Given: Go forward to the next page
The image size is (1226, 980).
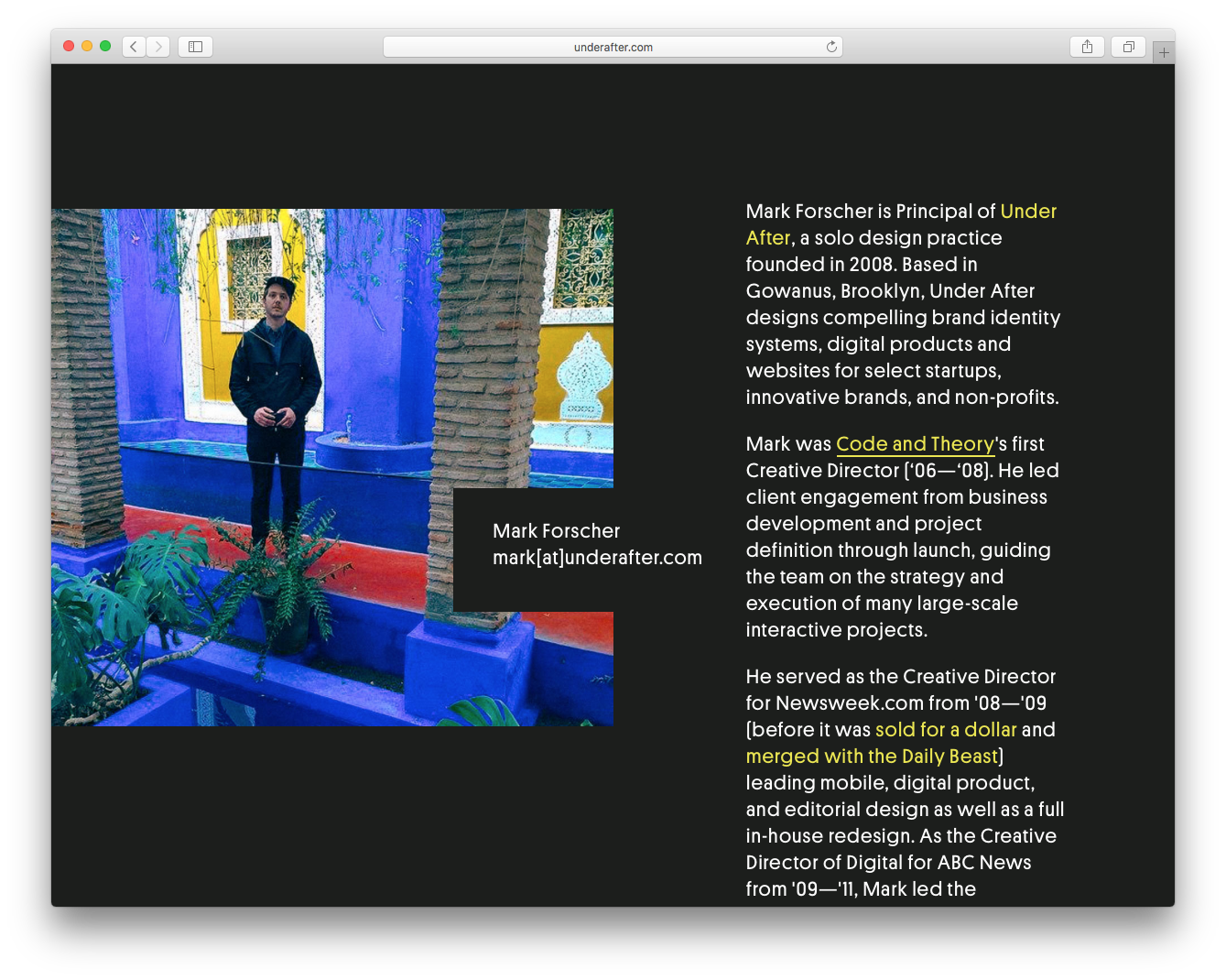Looking at the screenshot, I should (158, 47).
